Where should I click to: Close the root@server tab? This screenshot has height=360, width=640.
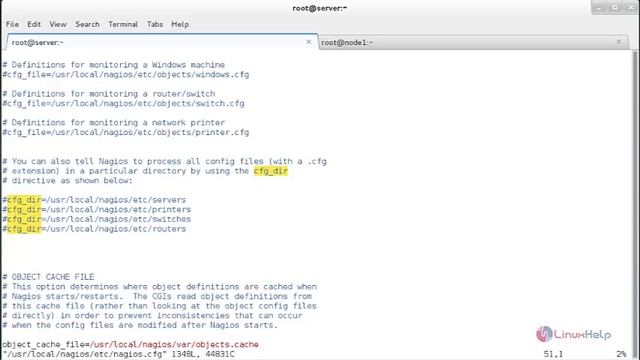point(309,42)
